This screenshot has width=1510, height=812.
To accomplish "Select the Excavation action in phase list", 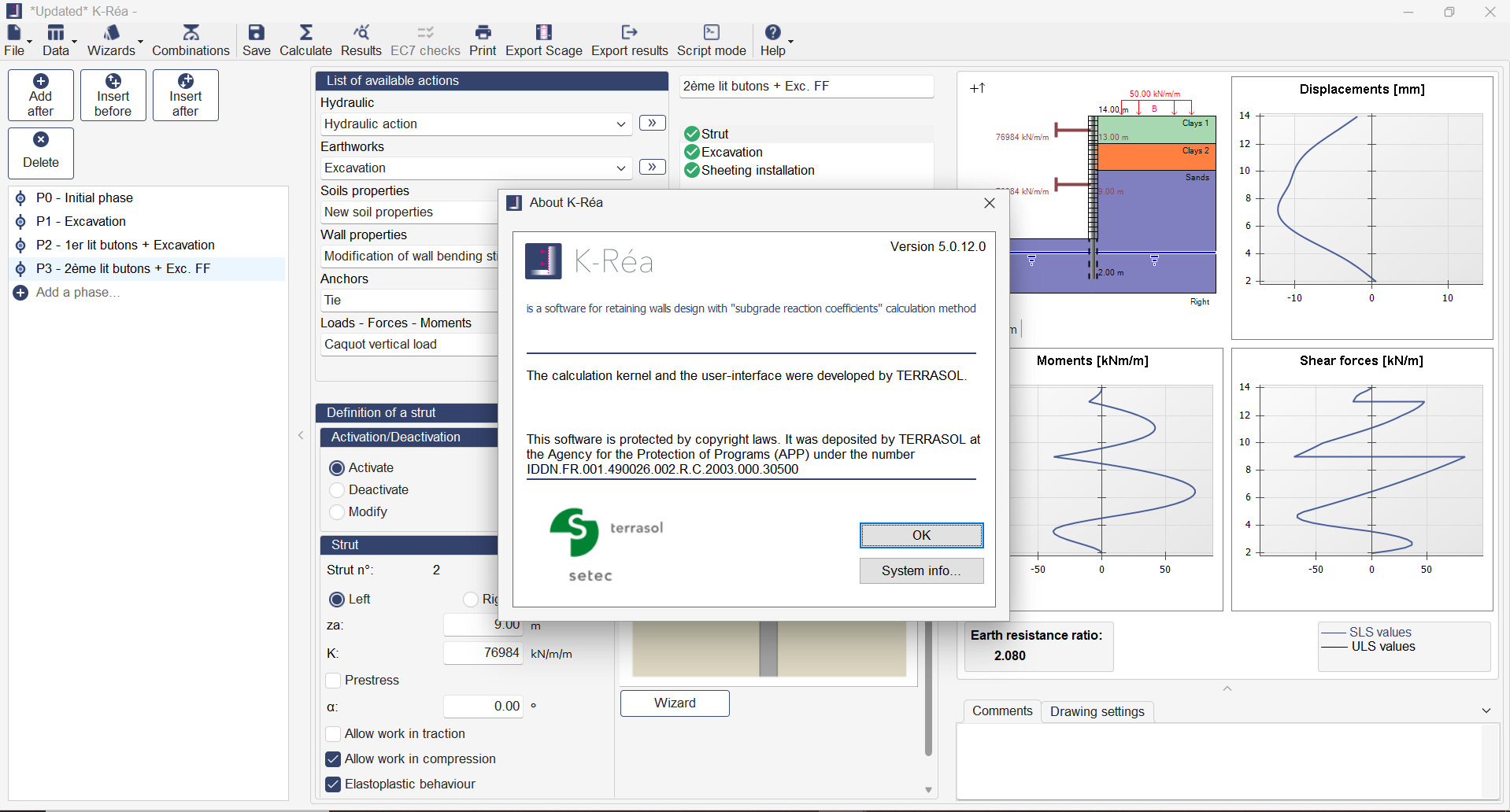I will [x=731, y=152].
